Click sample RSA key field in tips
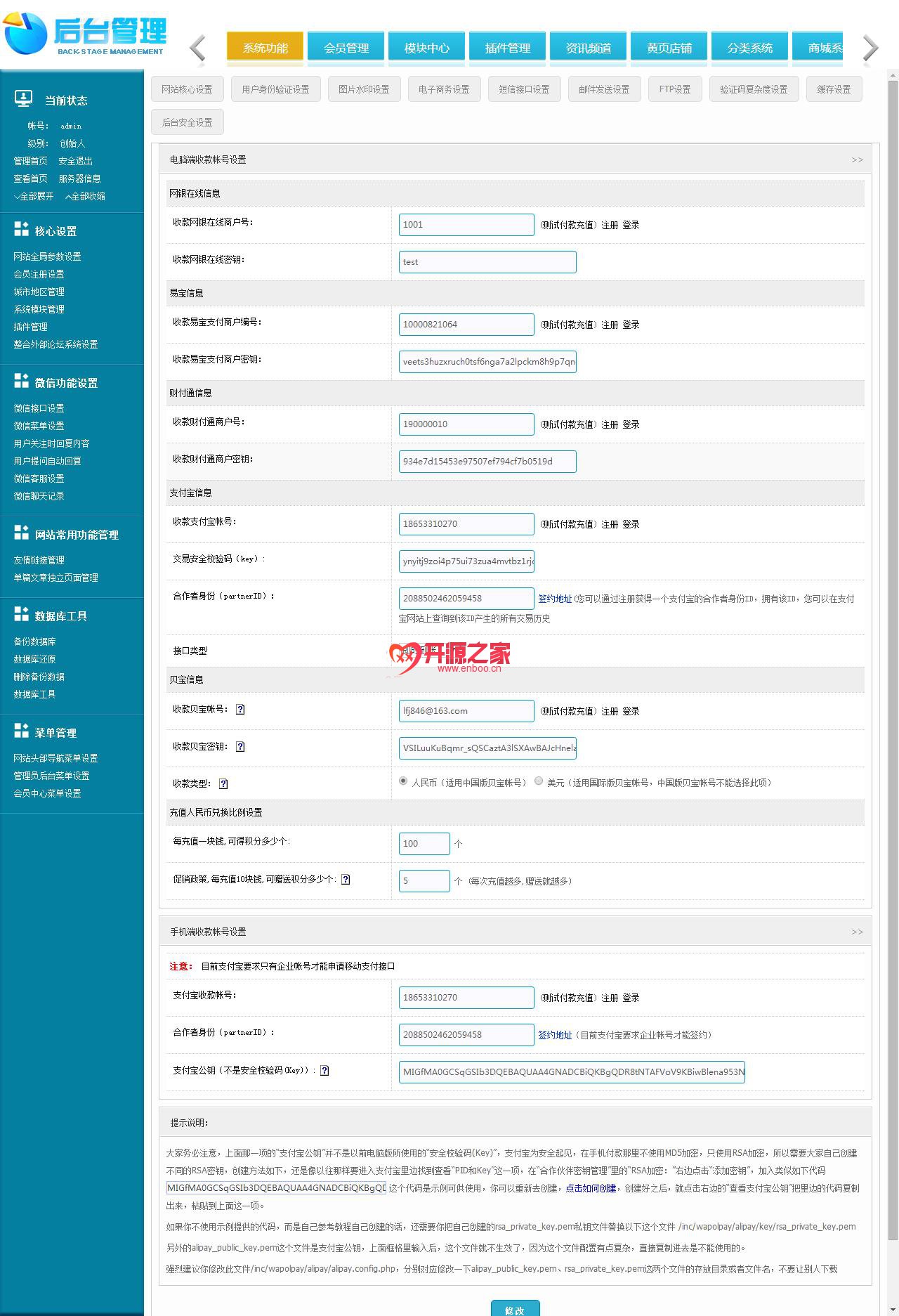Viewport: 899px width, 1316px height. 276,1188
